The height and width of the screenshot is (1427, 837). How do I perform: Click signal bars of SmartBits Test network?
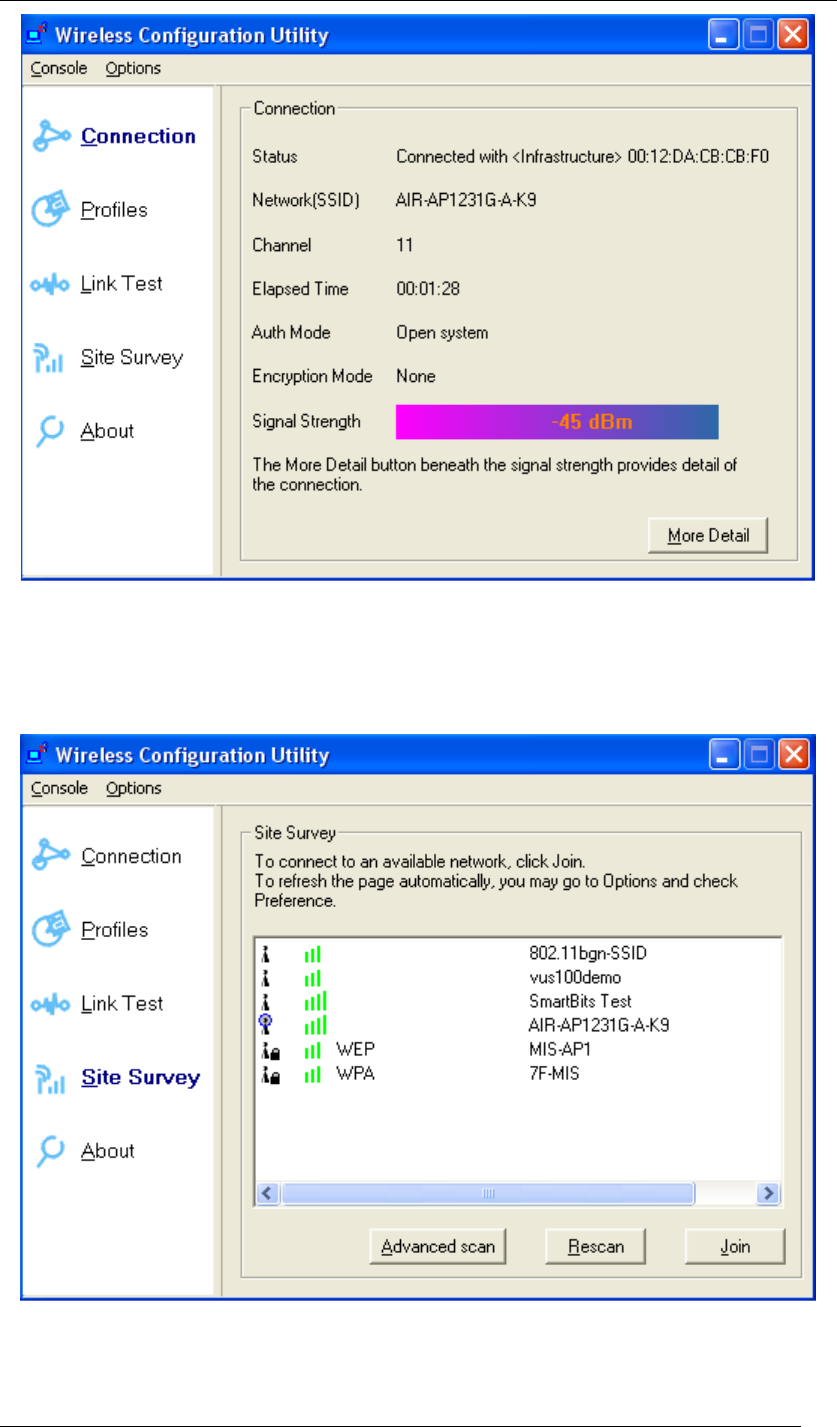[x=316, y=1001]
